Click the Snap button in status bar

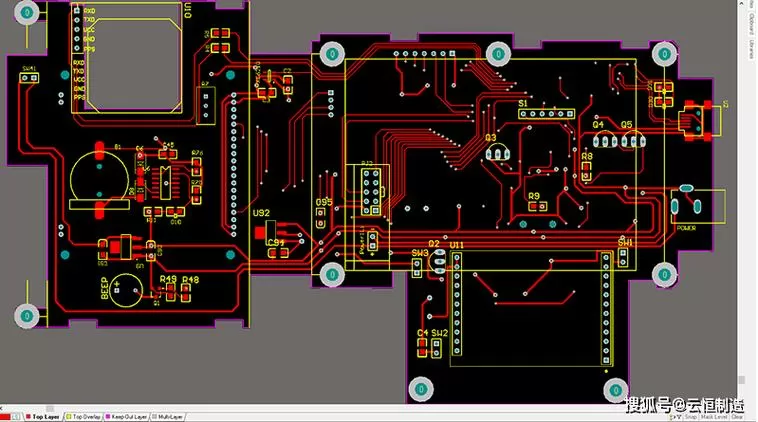(x=691, y=417)
